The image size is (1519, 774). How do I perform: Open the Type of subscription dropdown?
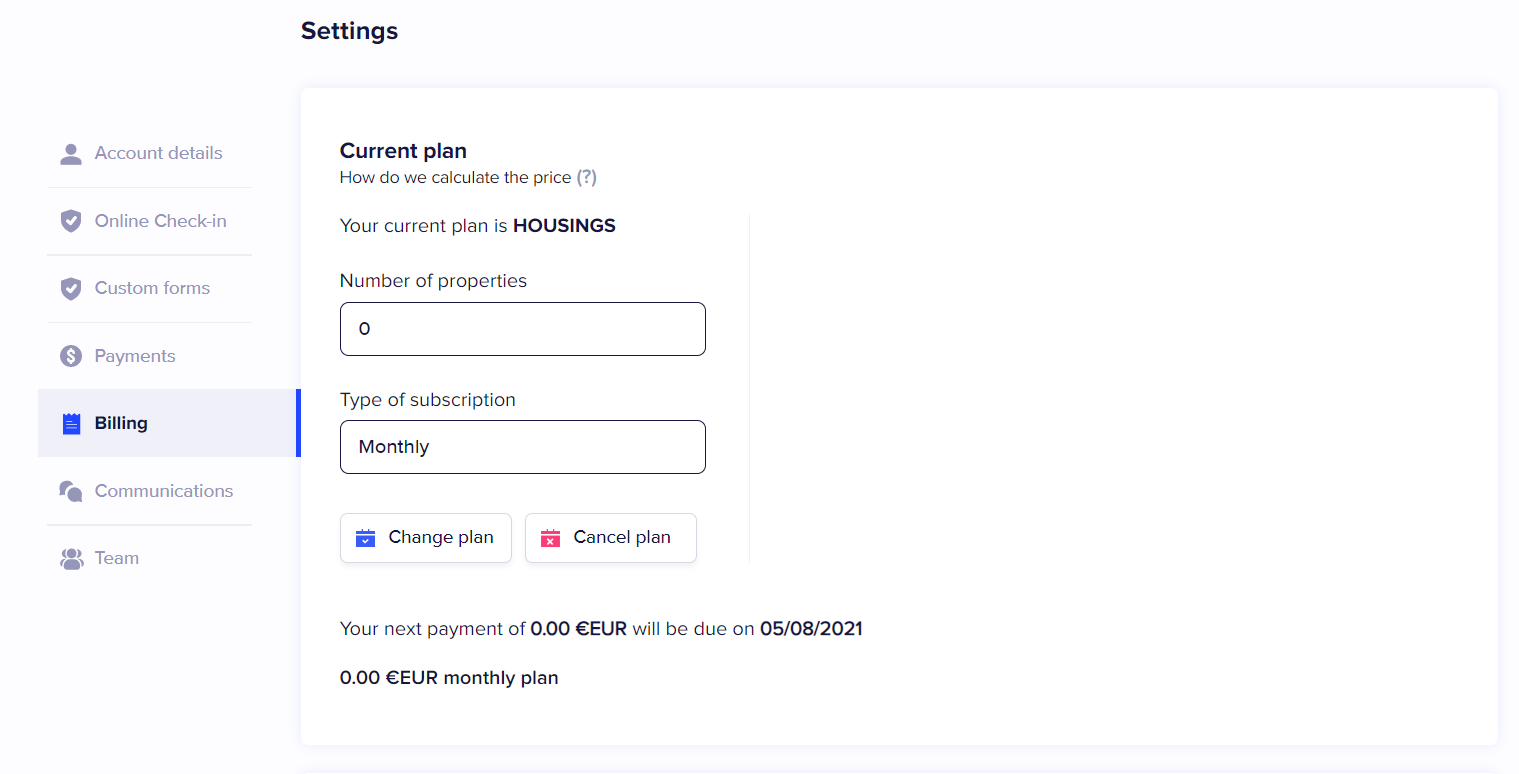tap(522, 447)
